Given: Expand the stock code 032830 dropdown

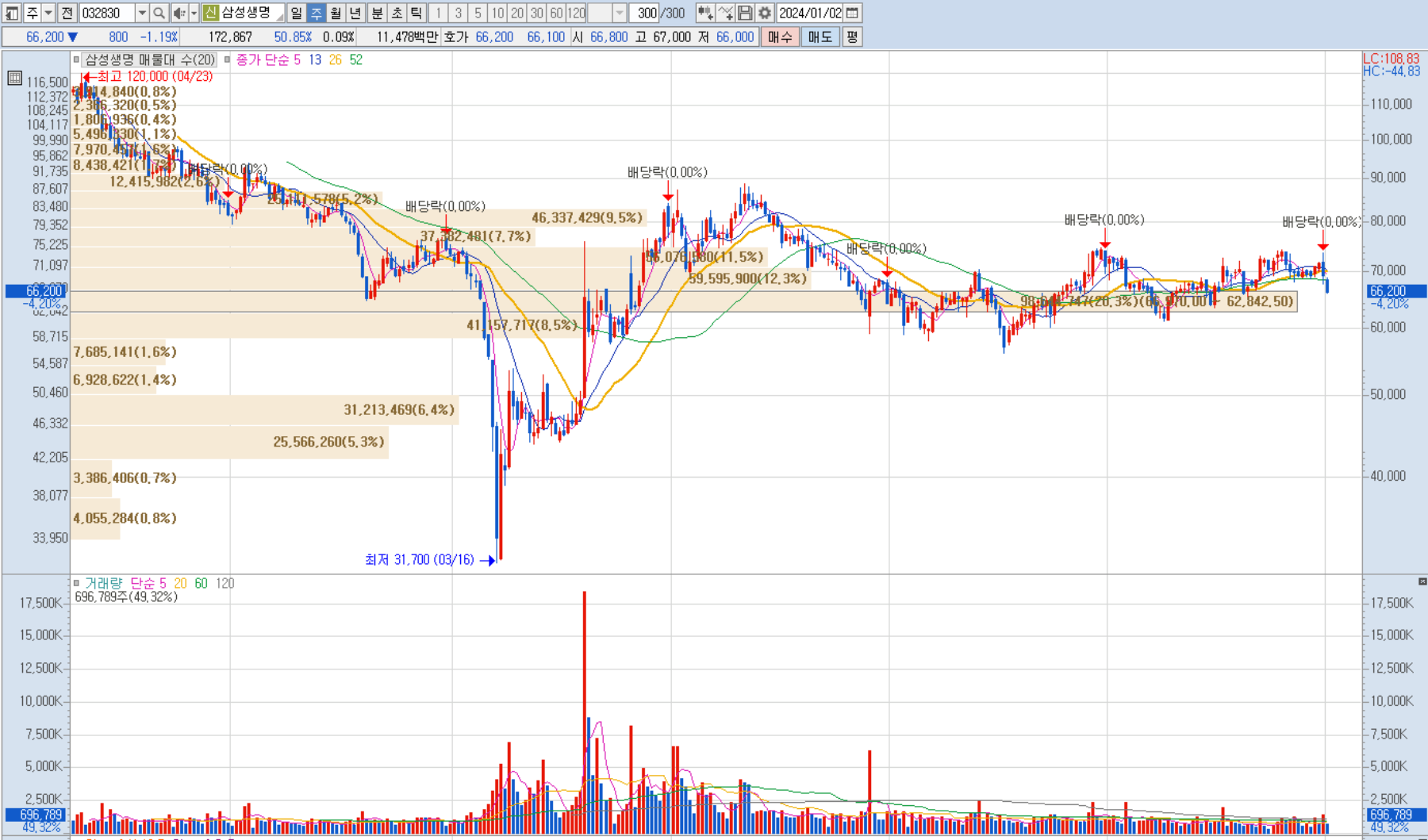Looking at the screenshot, I should [x=142, y=13].
